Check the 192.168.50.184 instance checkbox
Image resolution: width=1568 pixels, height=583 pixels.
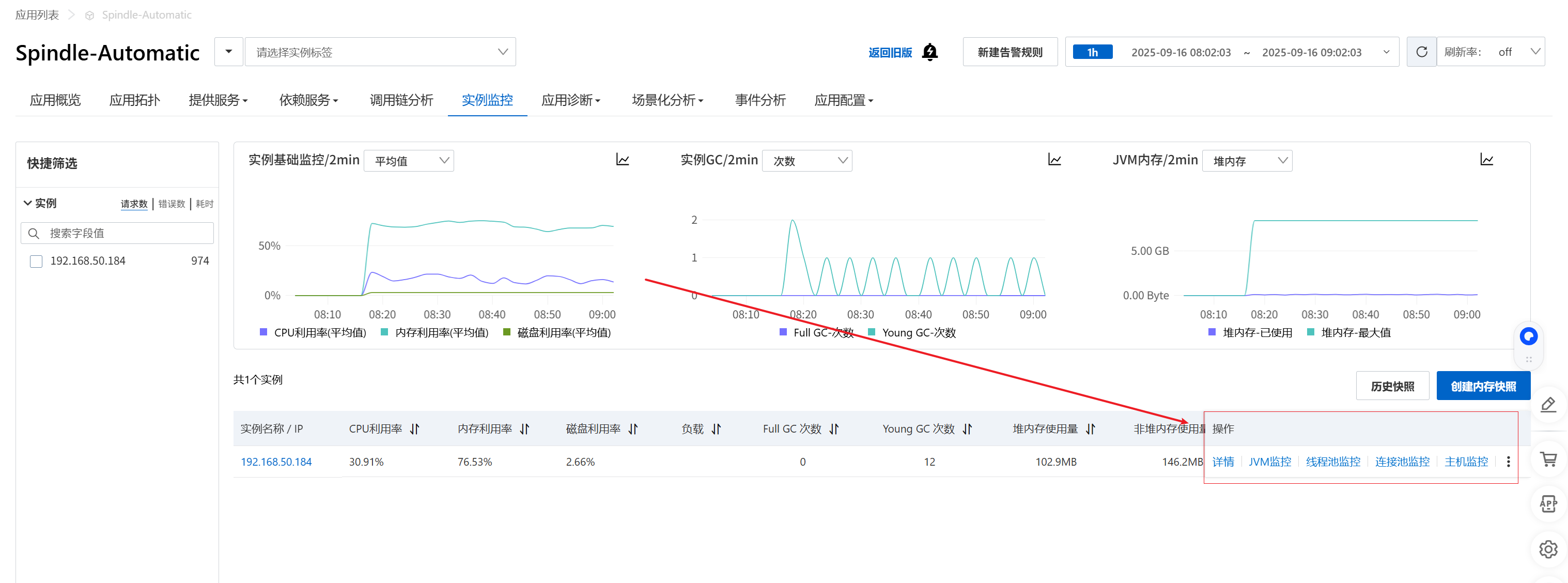click(37, 262)
